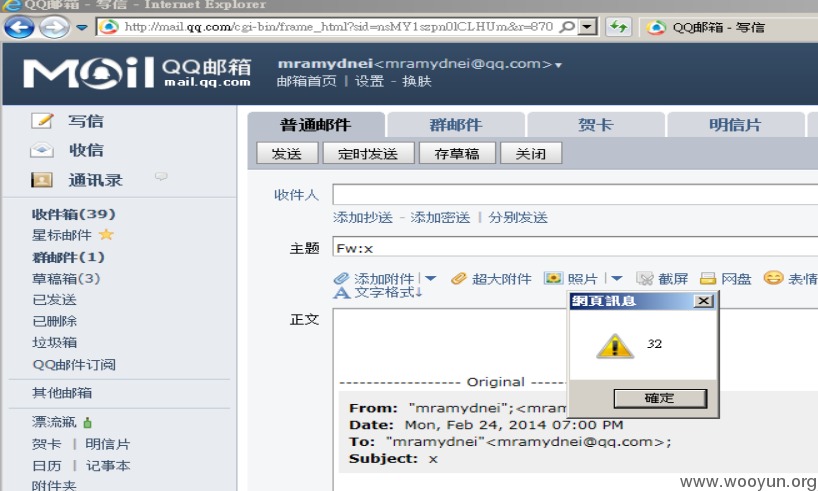Click the address bar URL field
The height and width of the screenshot is (491, 818).
point(339,27)
